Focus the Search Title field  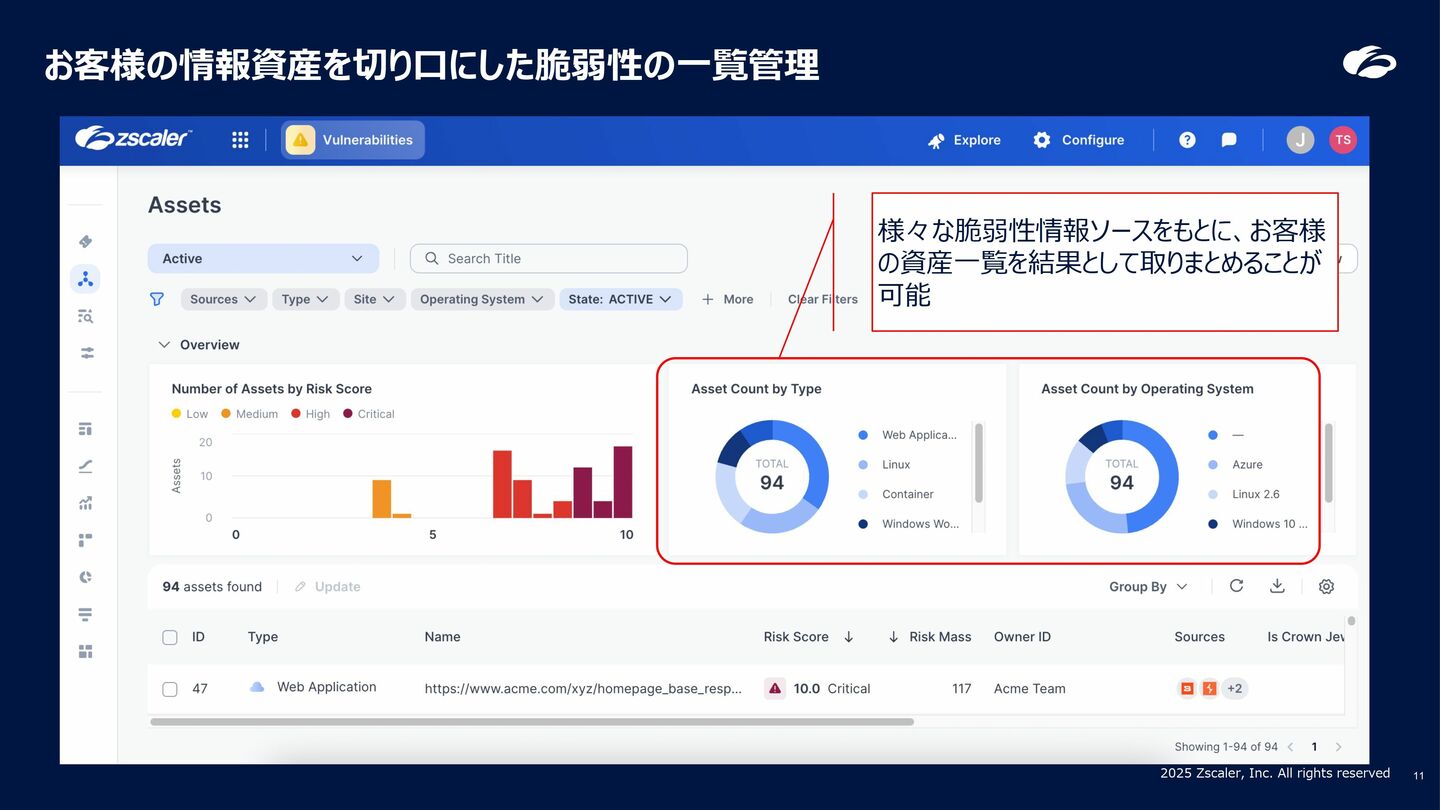548,258
